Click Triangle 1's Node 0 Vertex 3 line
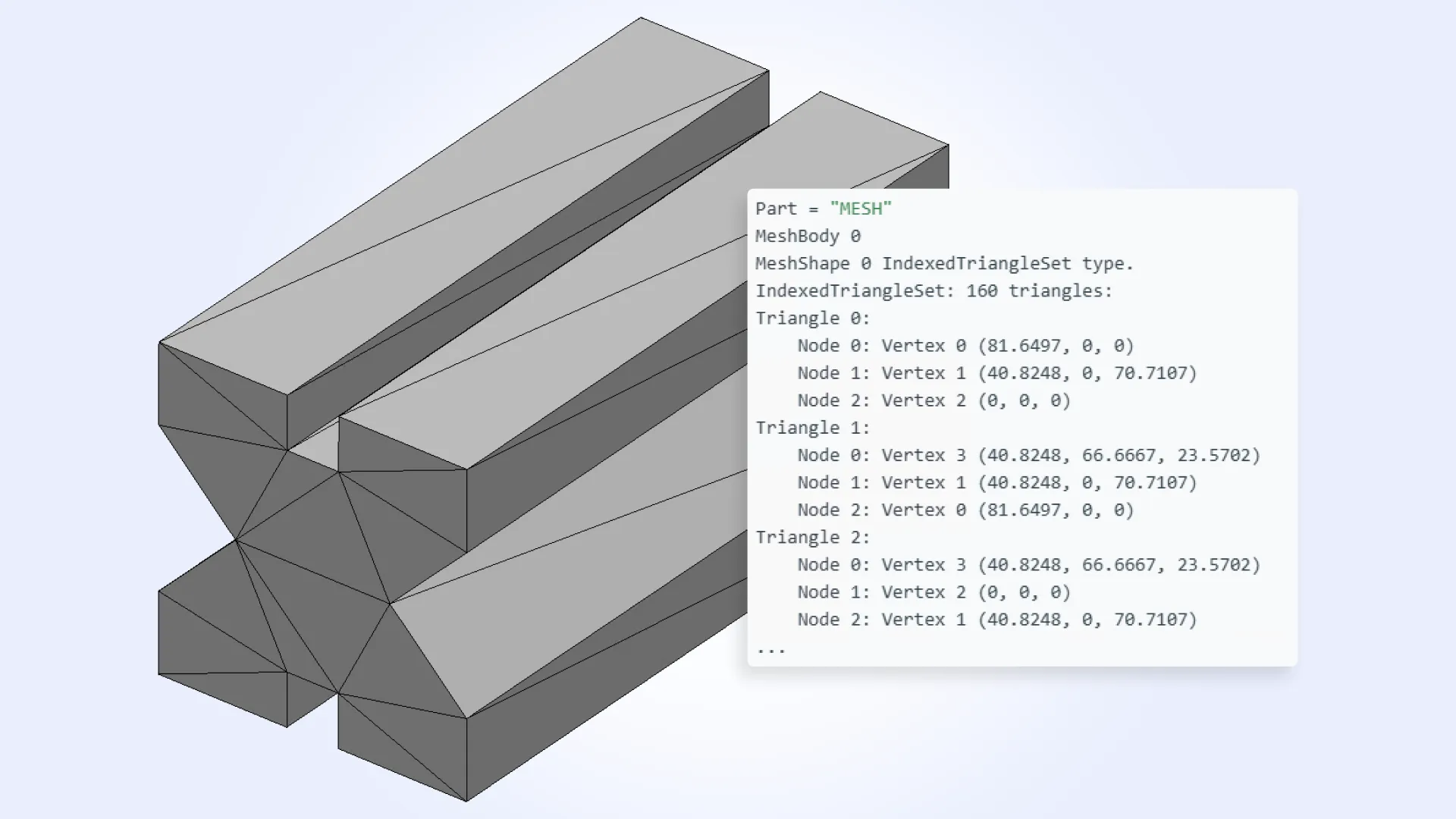 click(x=1028, y=455)
